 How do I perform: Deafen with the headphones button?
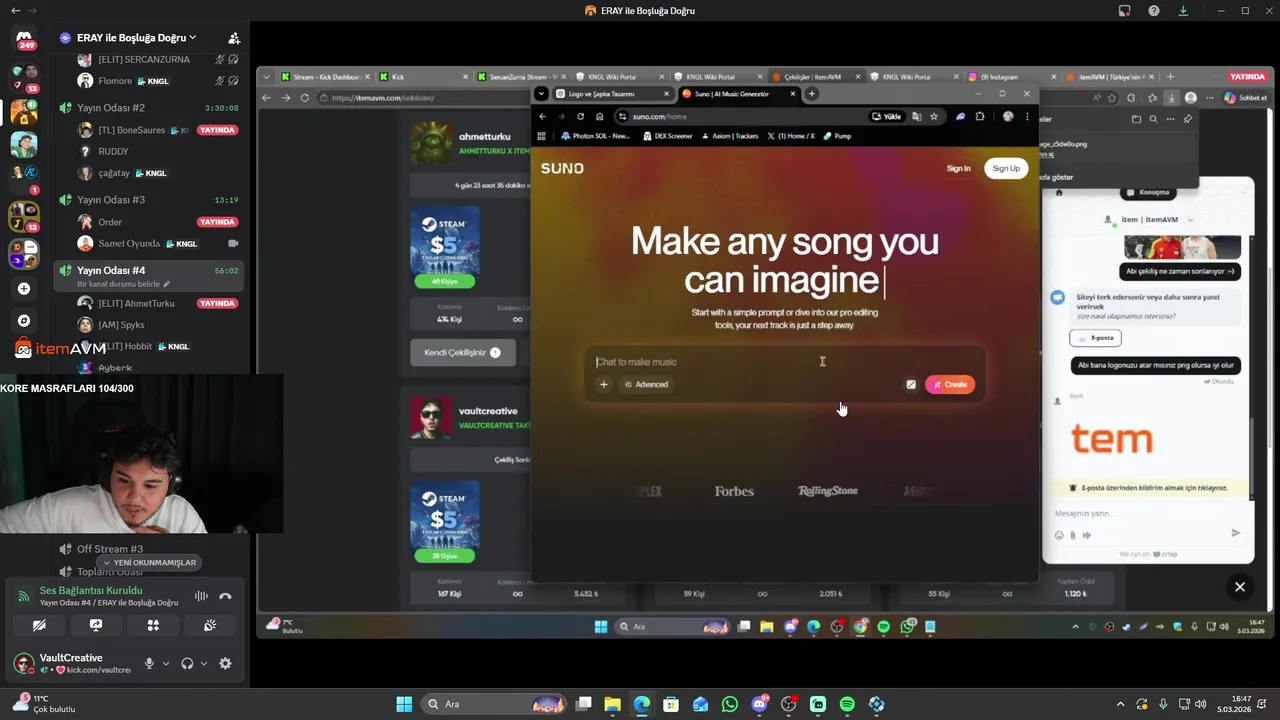tap(187, 663)
